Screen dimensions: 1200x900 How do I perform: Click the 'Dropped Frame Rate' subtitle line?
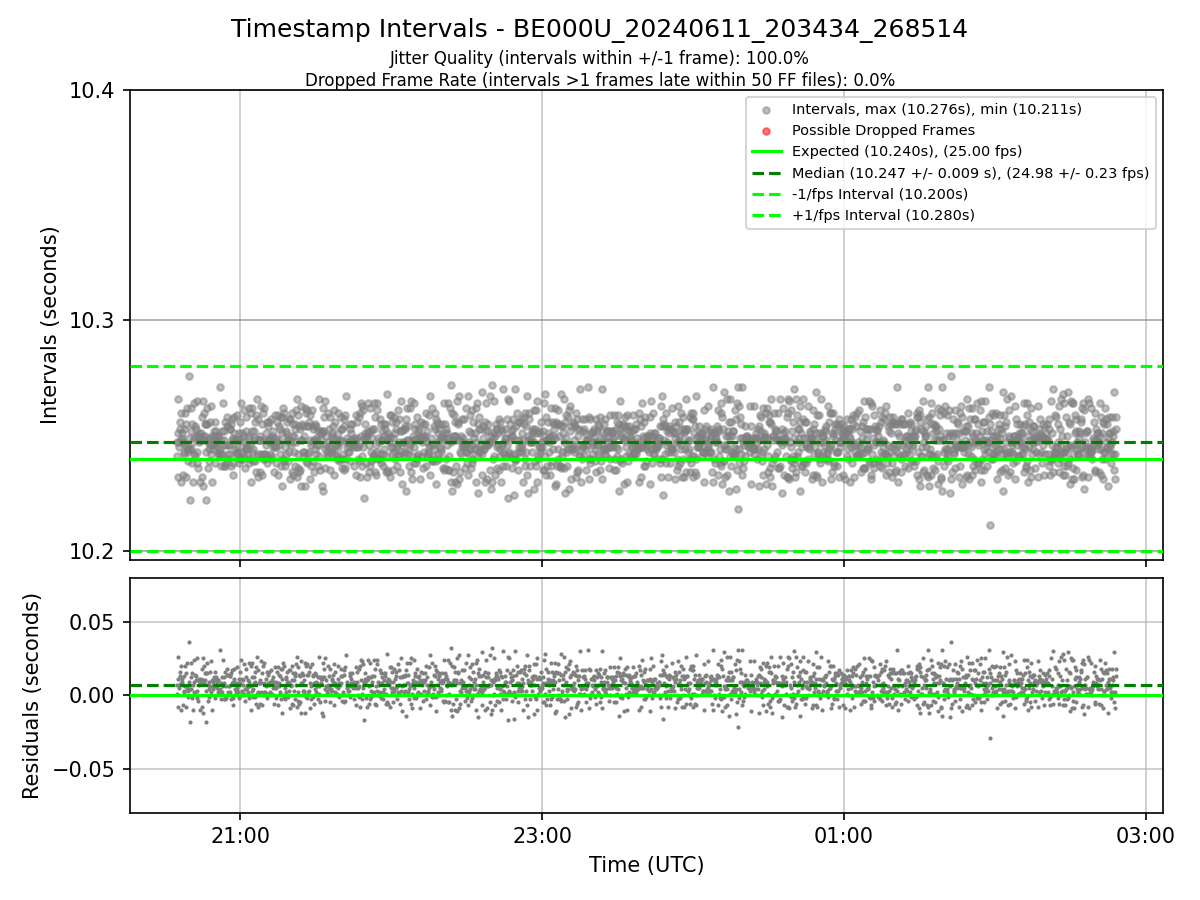point(599,80)
